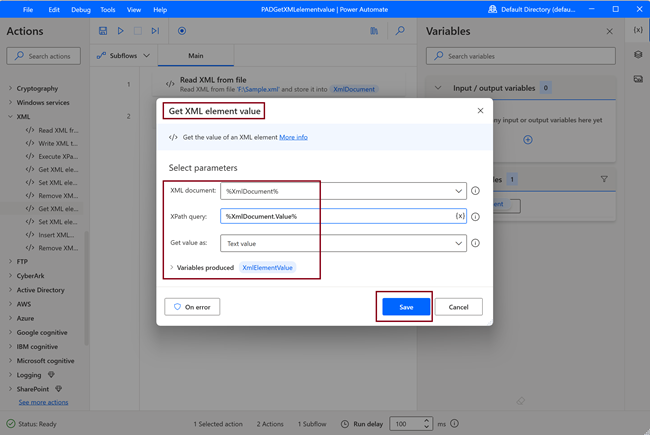Image resolution: width=650 pixels, height=435 pixels.
Task: Click the eraser icon below variables
Action: (521, 401)
